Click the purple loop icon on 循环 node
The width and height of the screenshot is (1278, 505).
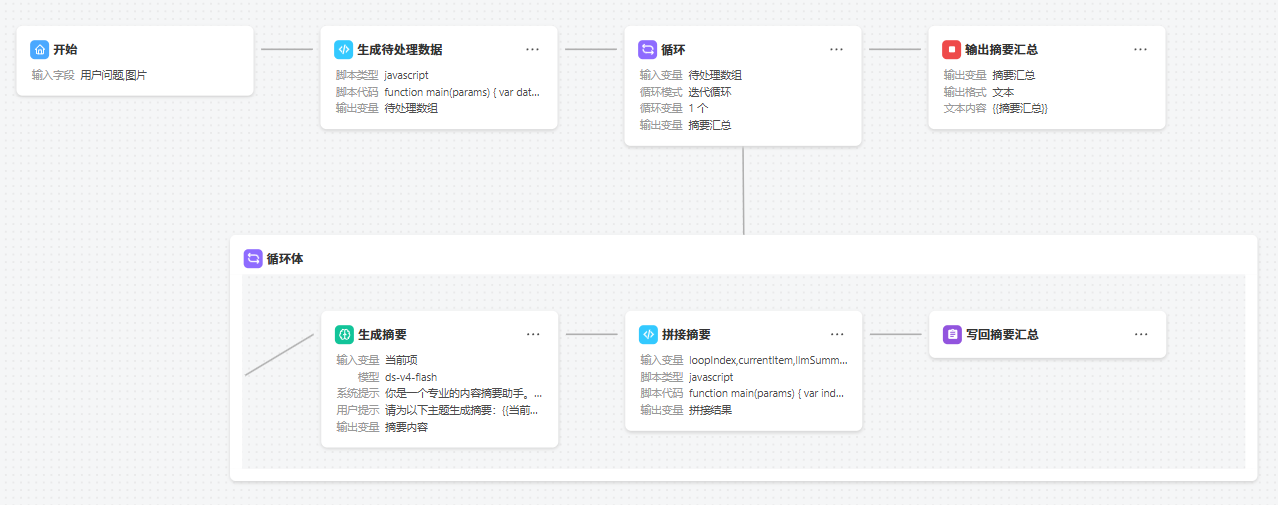[647, 49]
